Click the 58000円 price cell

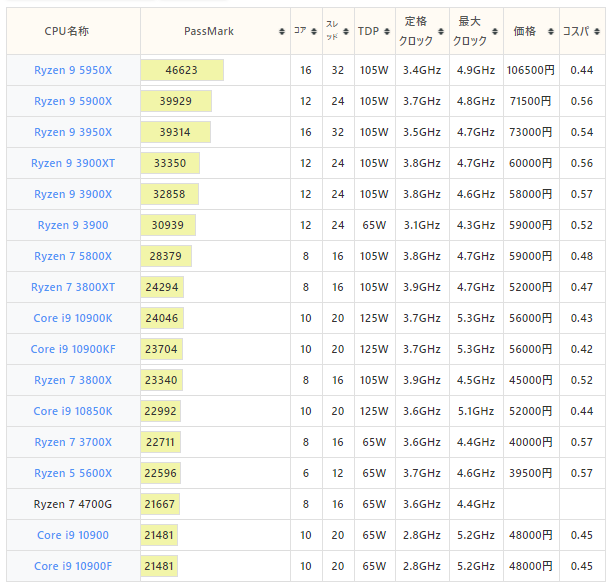(531, 194)
